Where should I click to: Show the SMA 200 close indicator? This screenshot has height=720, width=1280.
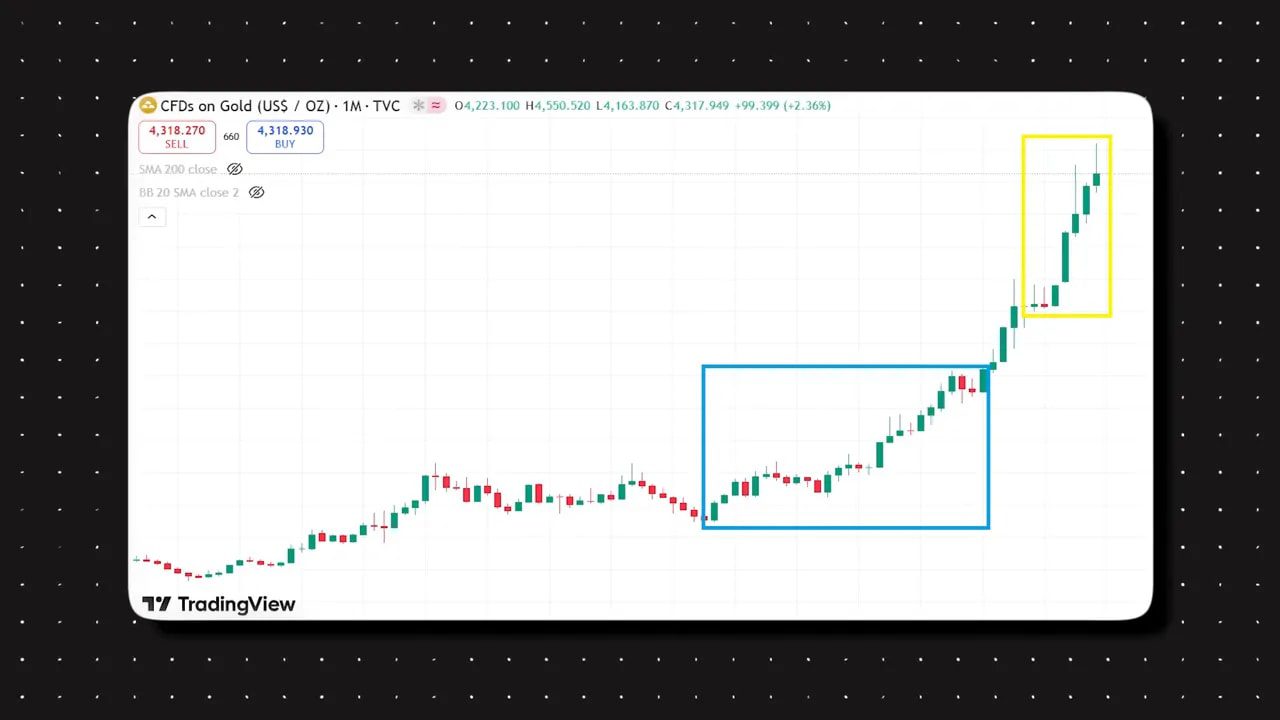coord(235,169)
